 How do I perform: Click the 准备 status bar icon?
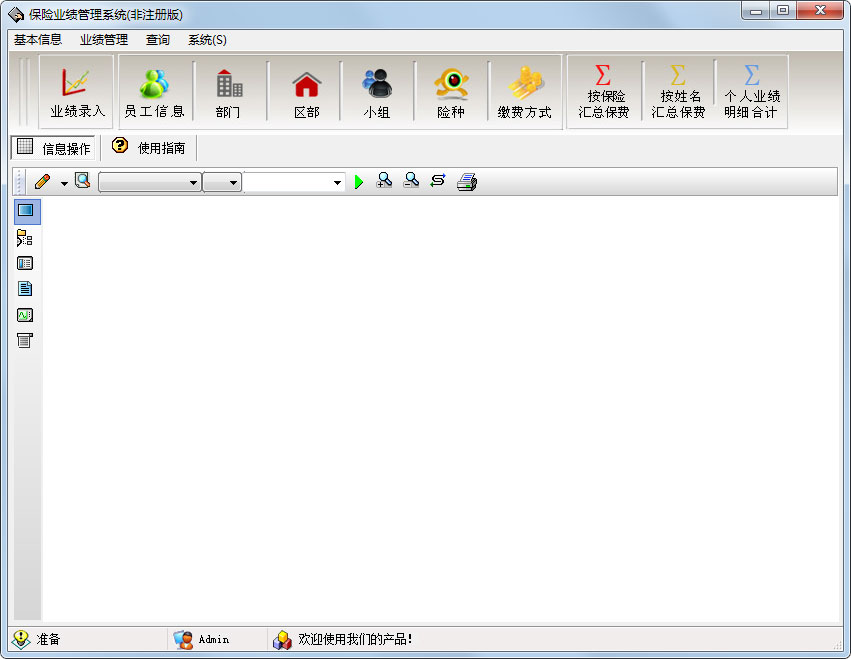(x=21, y=639)
